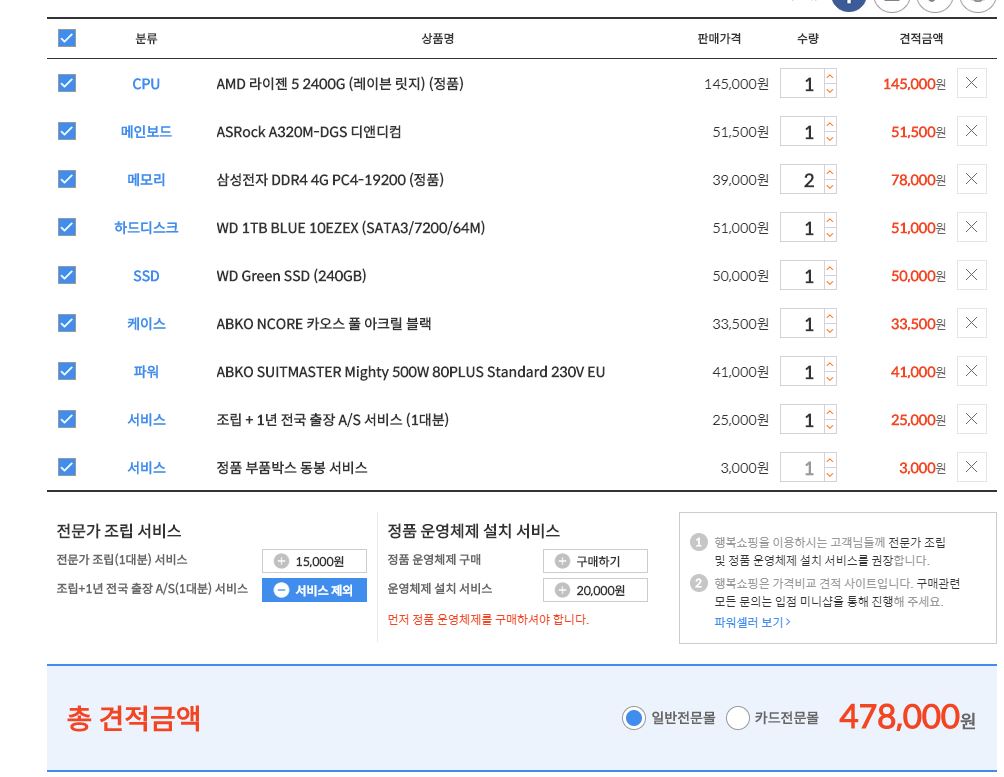Add 전문가 조립 service for 15,000원
1004x777 pixels.
tap(314, 561)
